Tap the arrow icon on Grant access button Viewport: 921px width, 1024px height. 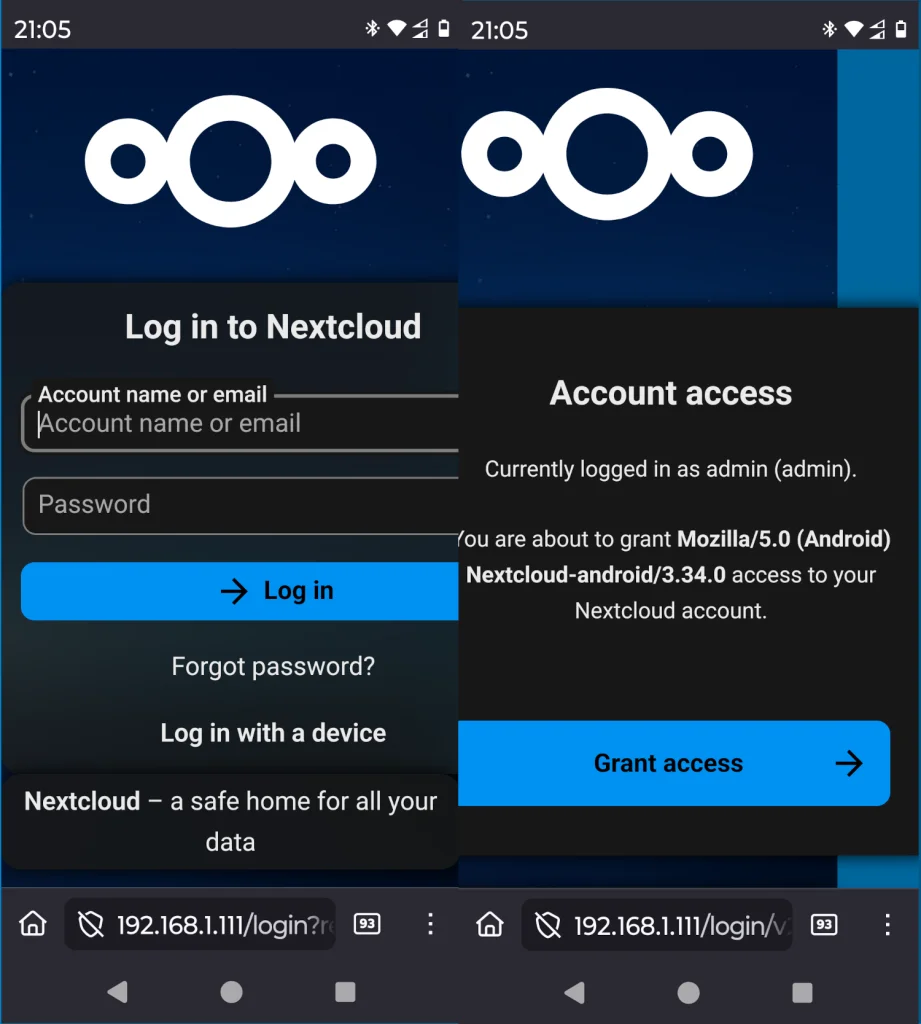[849, 763]
